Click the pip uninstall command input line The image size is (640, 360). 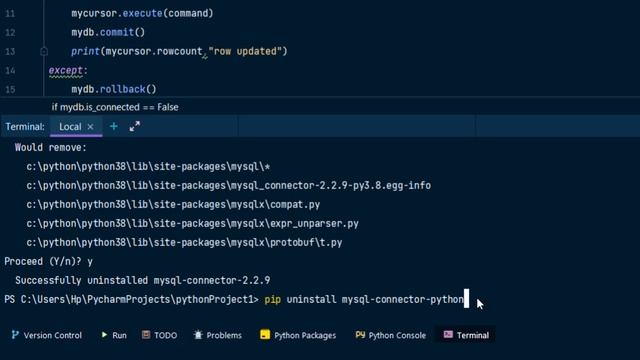point(237,299)
